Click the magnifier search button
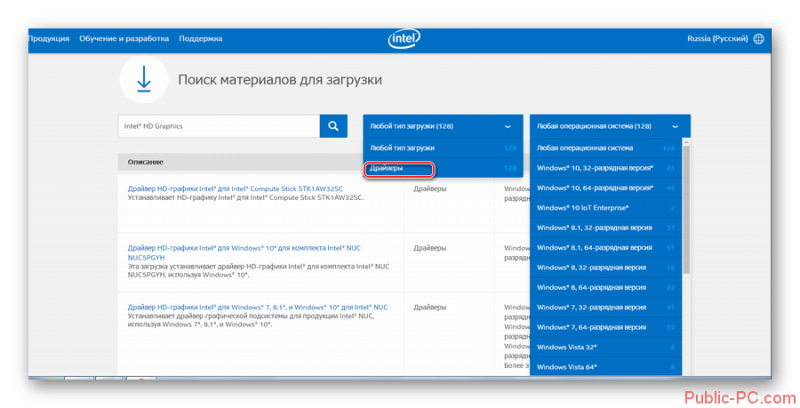Viewport: 800px width, 408px height. pos(334,126)
